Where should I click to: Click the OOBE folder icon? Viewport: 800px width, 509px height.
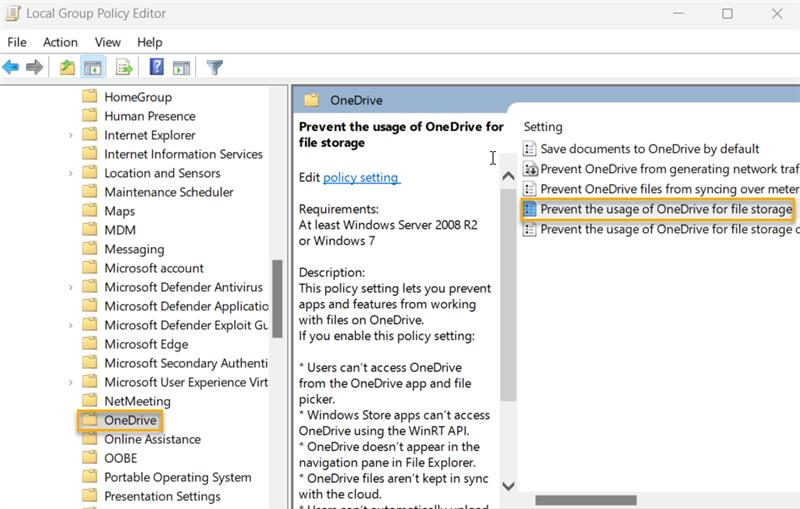90,457
